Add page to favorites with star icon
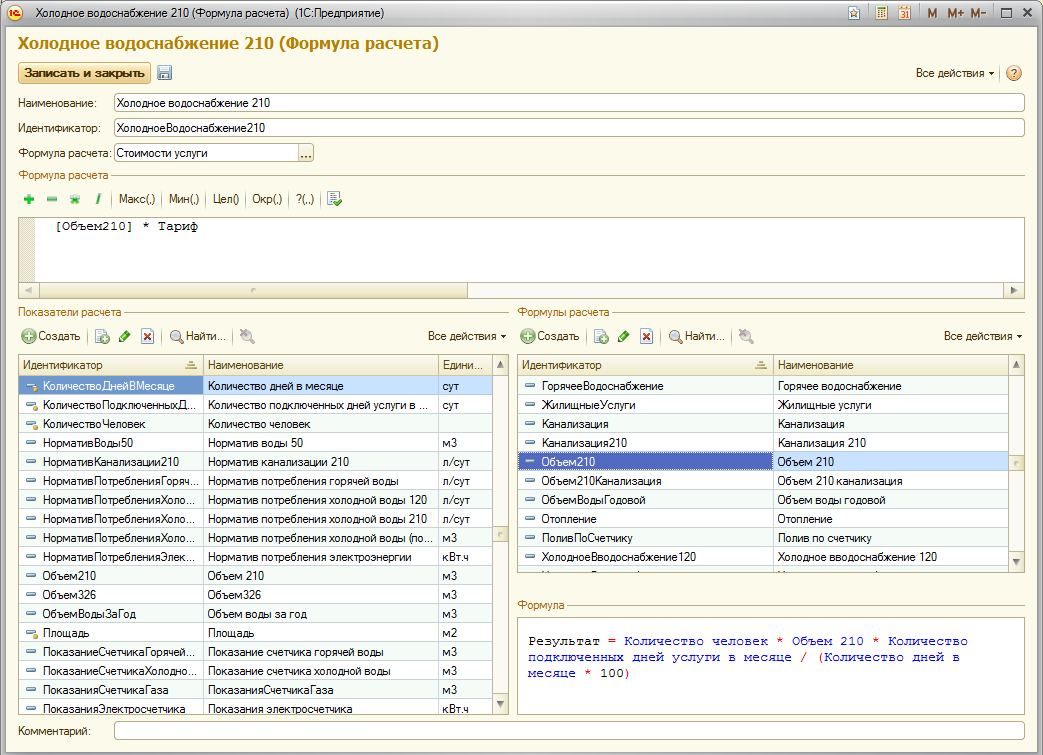Image resolution: width=1043 pixels, height=755 pixels. click(x=853, y=13)
